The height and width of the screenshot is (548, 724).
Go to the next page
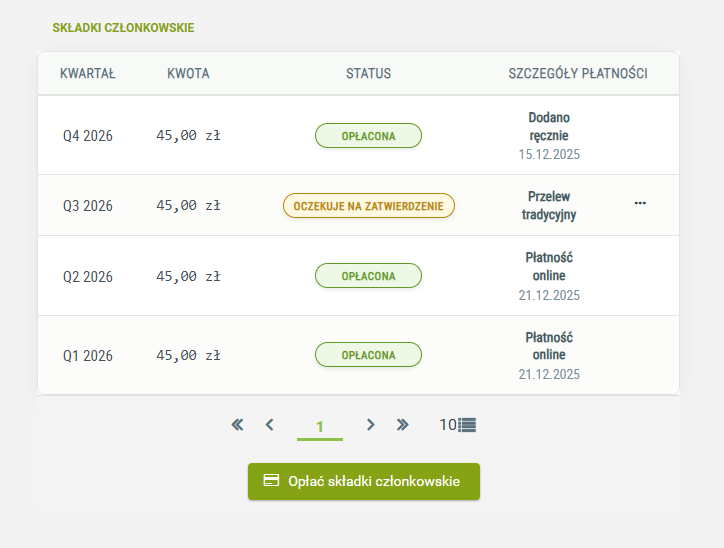coord(370,425)
